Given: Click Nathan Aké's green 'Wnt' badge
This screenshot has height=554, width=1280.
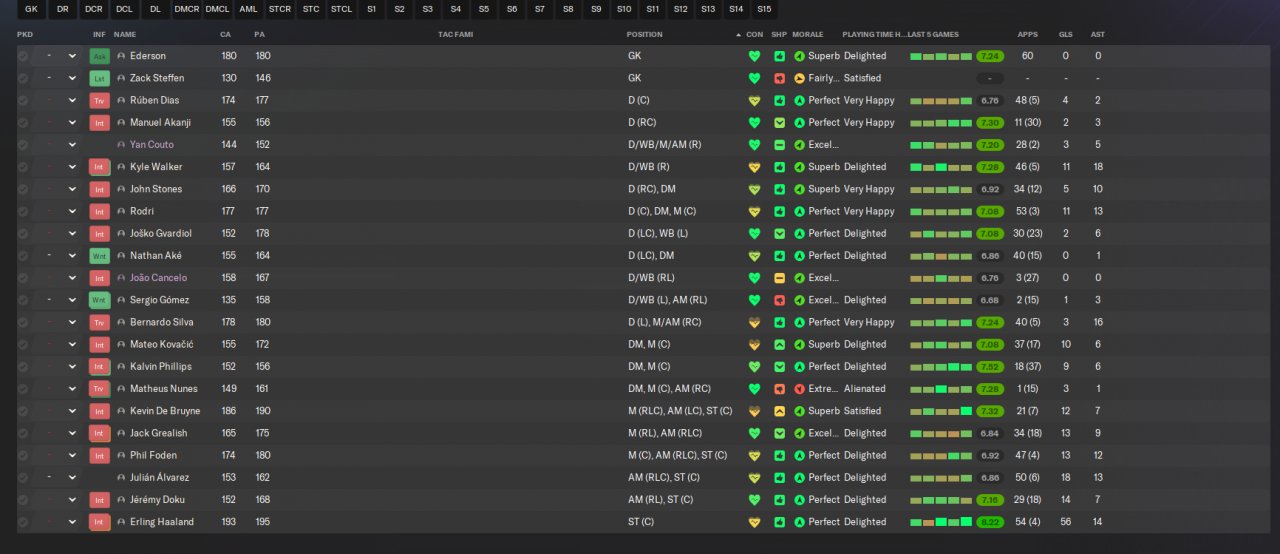Looking at the screenshot, I should click(99, 255).
